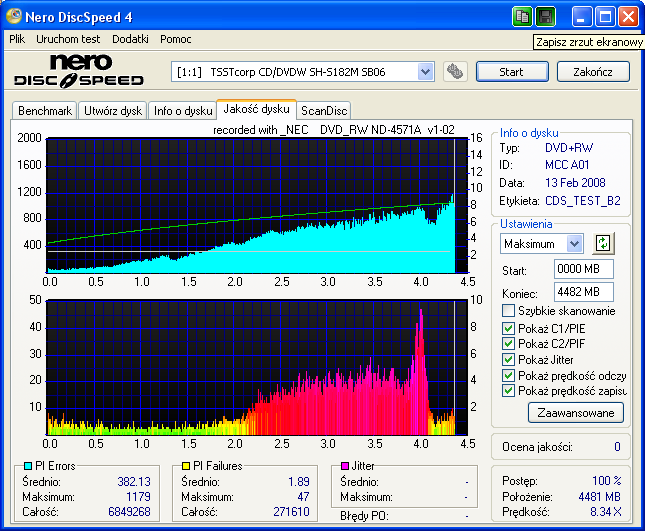Click the PI Failures graph area
Screen dimensions: 645x531
[258, 368]
